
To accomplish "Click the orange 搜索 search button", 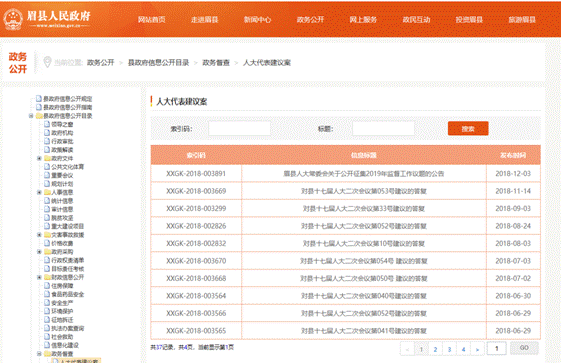I will point(468,129).
